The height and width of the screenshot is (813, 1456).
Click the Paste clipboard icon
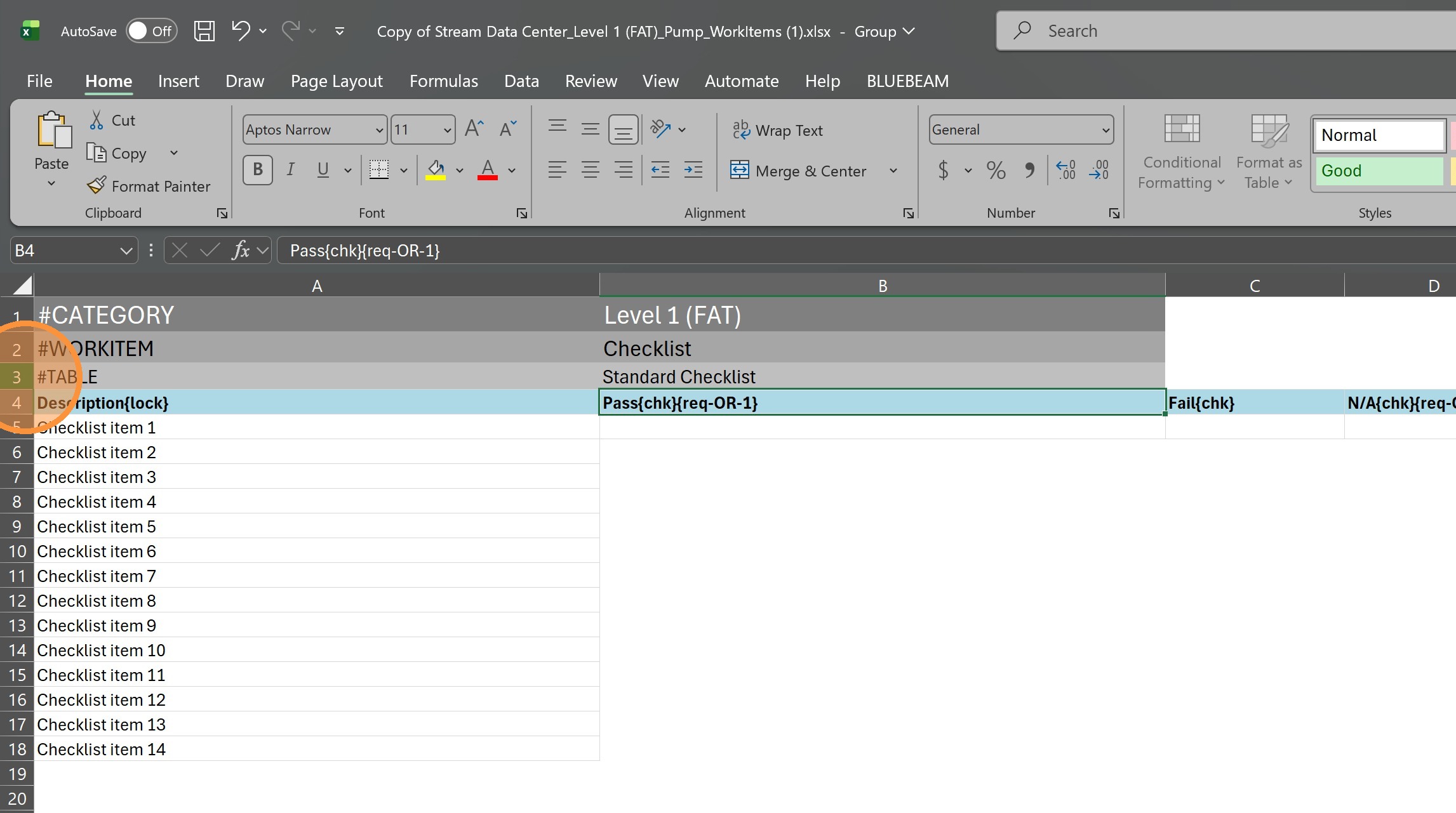[x=54, y=130]
